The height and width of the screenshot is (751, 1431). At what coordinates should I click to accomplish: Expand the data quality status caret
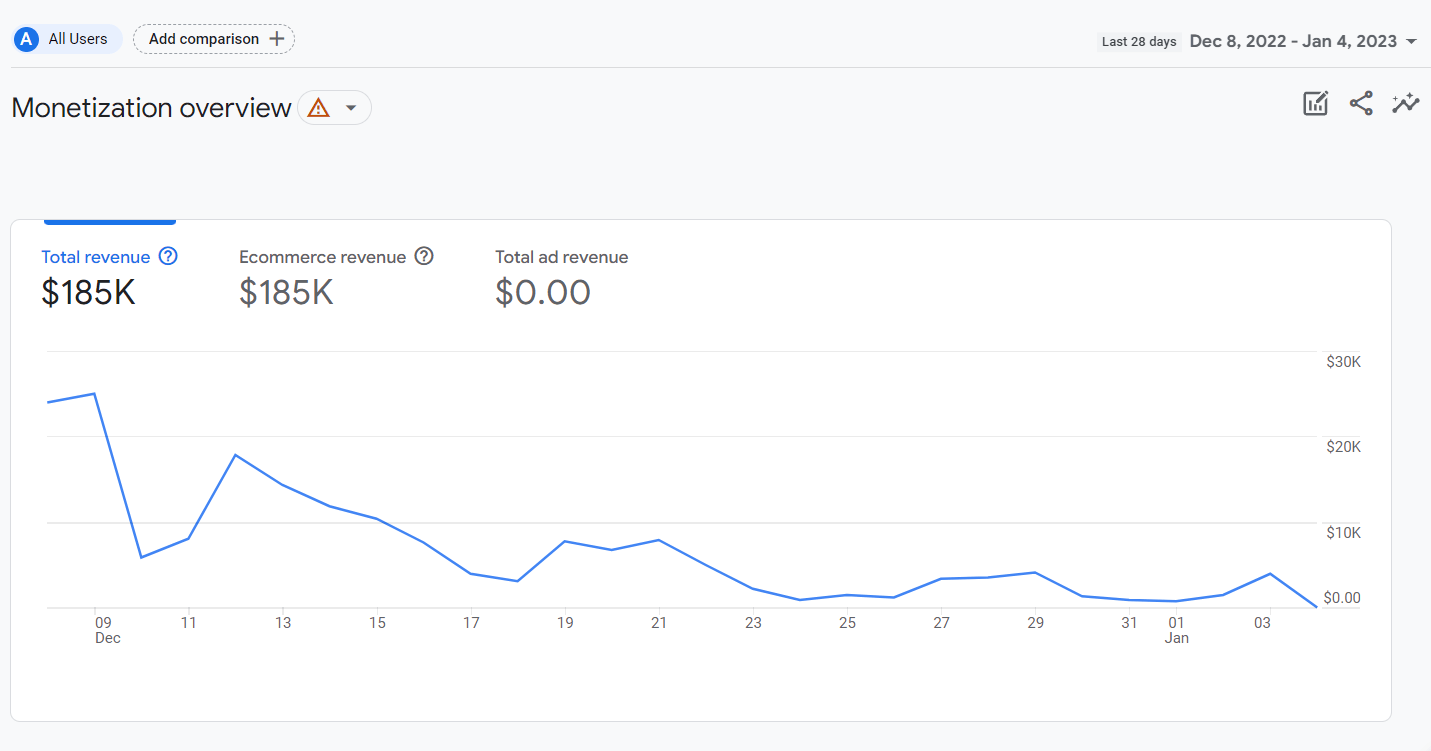point(348,107)
